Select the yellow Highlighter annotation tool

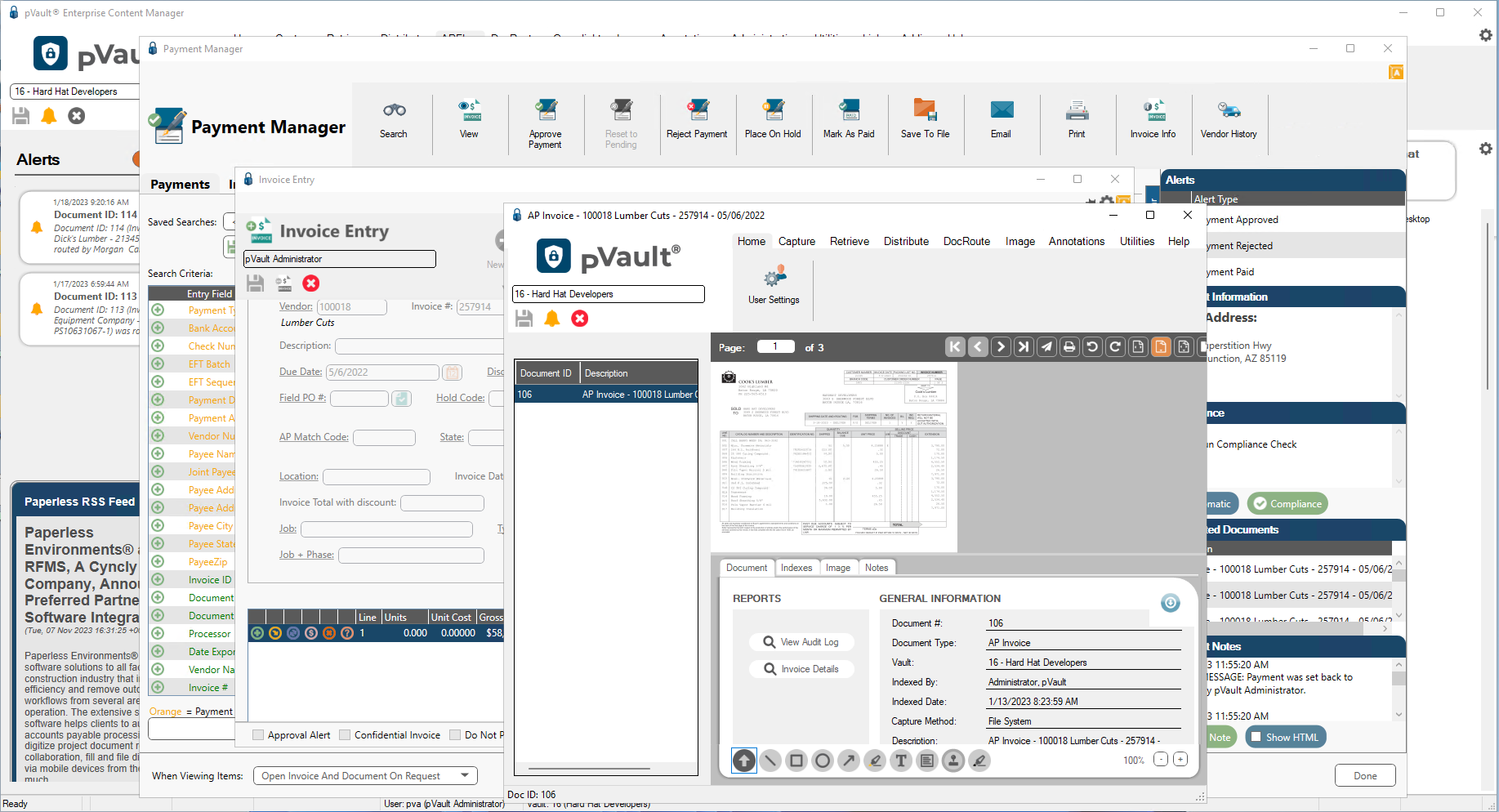tap(875, 761)
